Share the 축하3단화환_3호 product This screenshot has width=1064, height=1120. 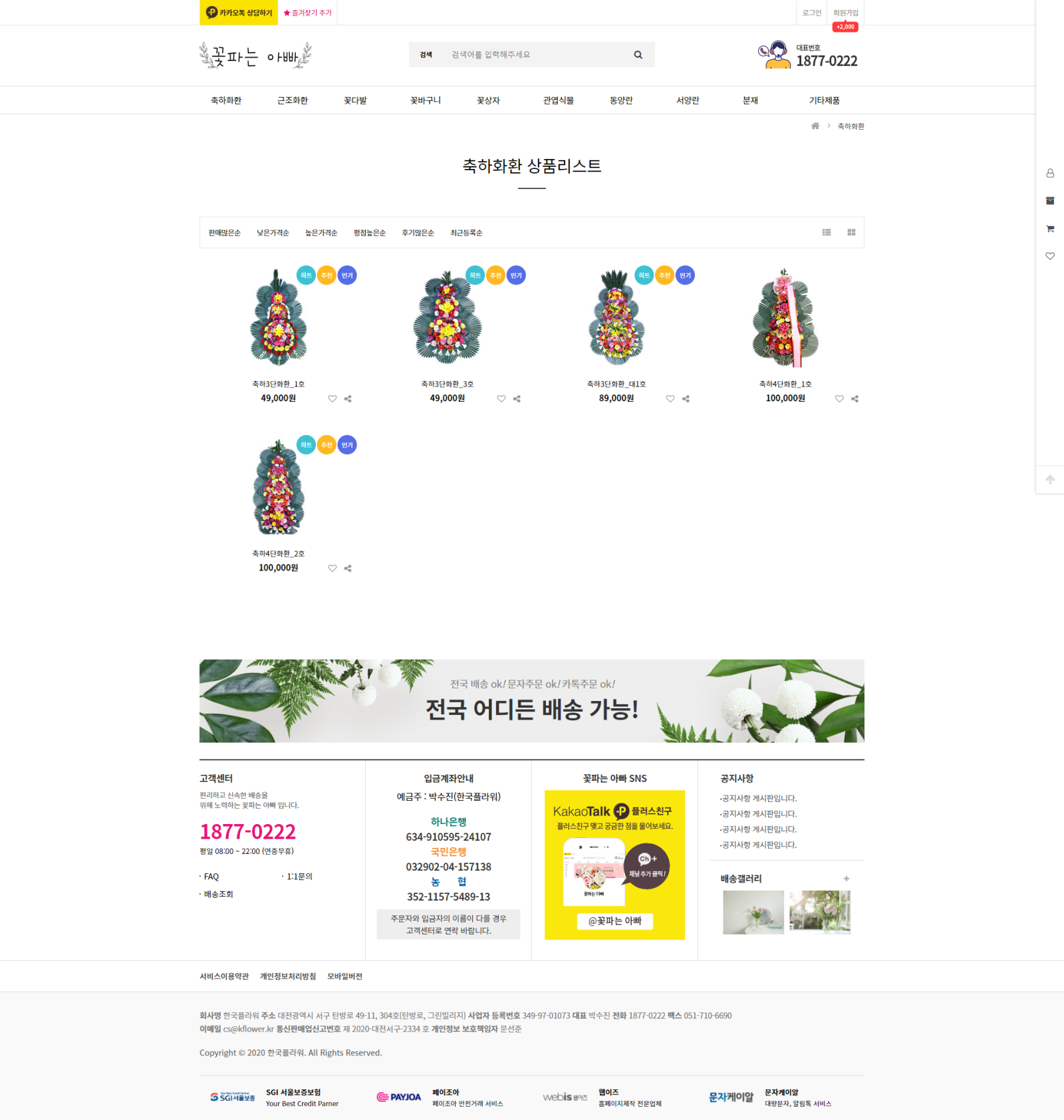517,399
